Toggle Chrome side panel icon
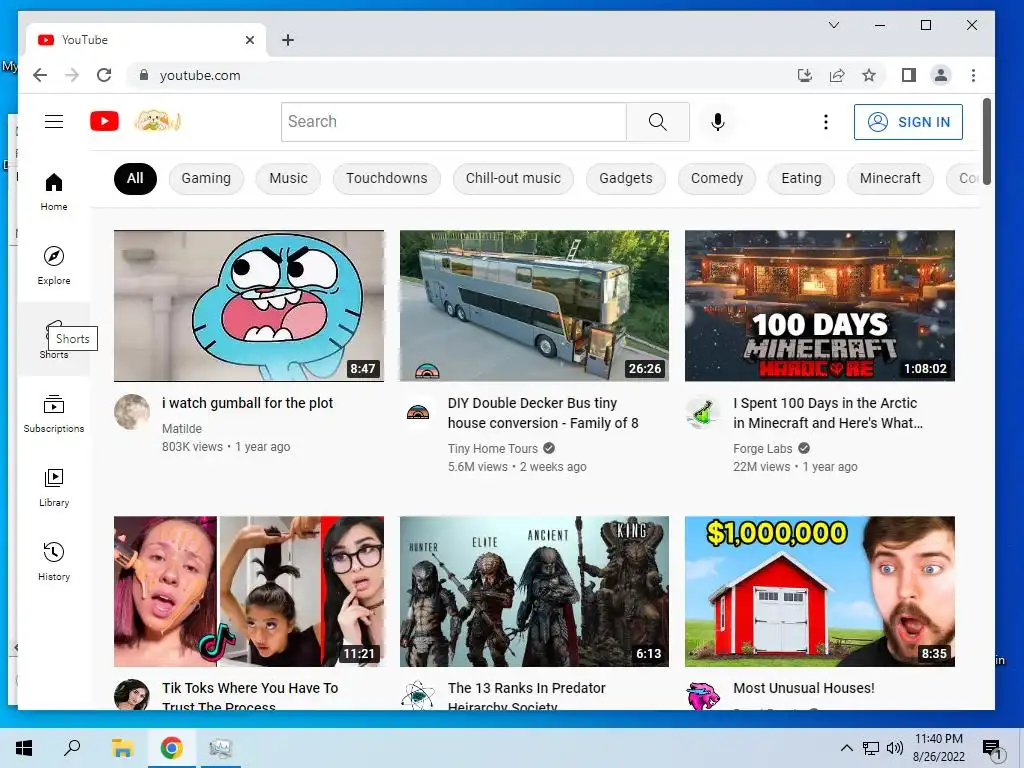1024x768 pixels. tap(908, 75)
